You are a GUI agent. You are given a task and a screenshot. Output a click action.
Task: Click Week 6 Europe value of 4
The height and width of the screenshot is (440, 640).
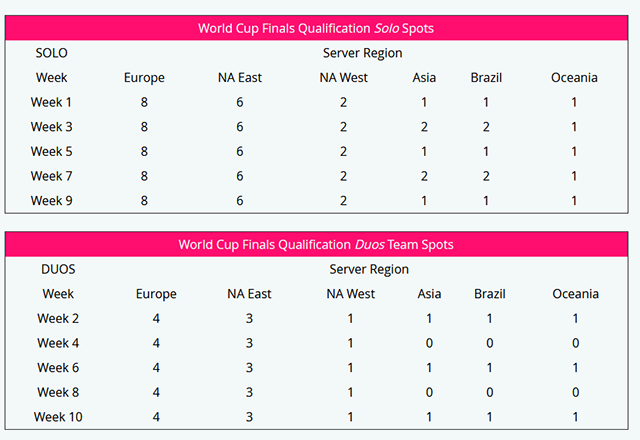point(156,368)
